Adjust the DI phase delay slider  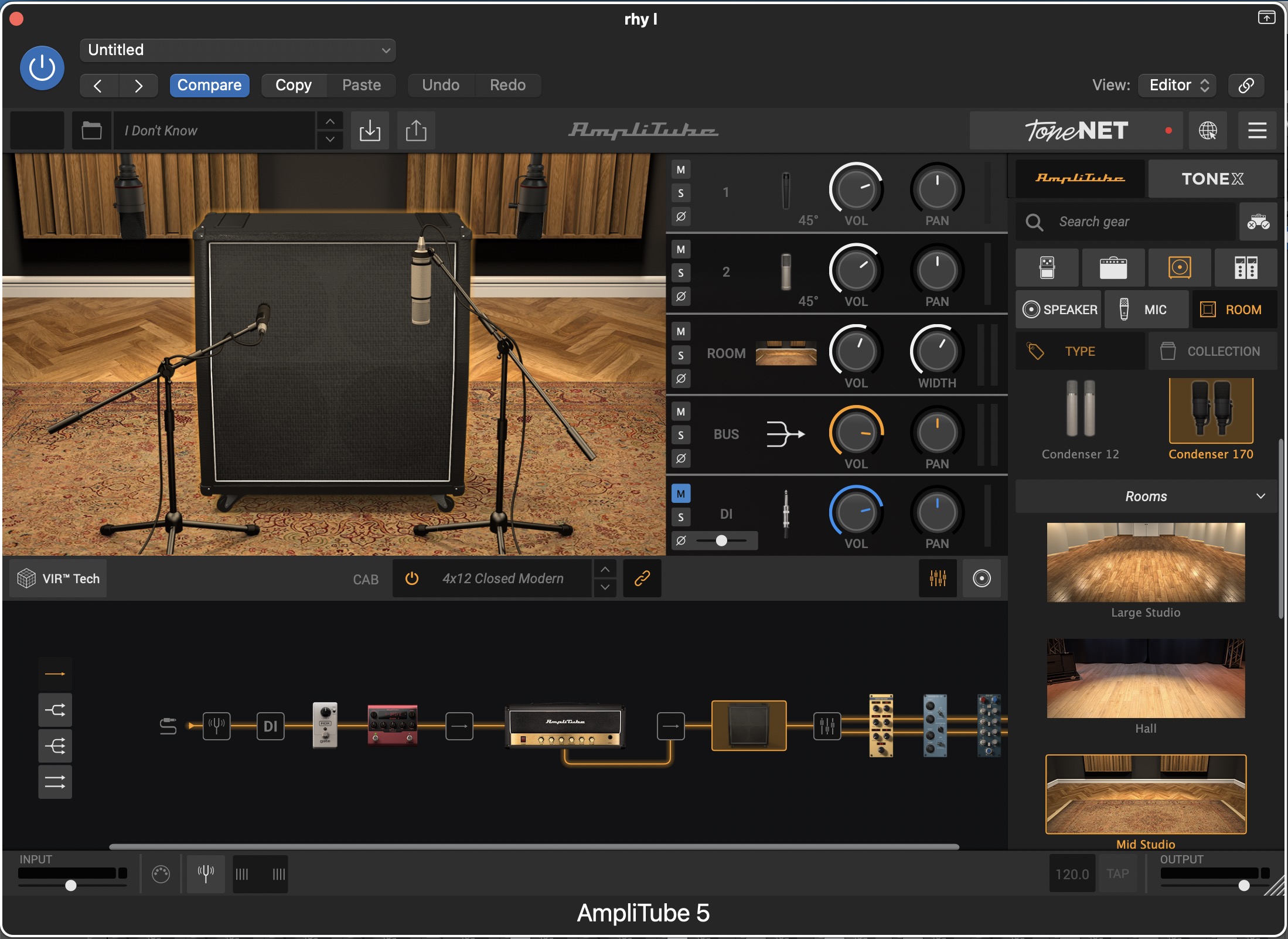pos(721,540)
